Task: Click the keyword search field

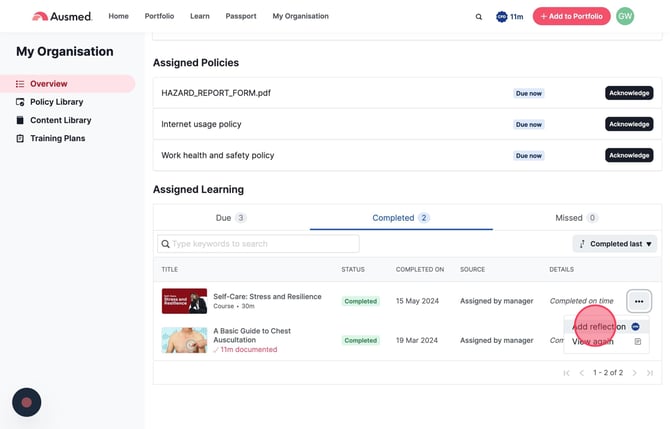Action: (258, 244)
